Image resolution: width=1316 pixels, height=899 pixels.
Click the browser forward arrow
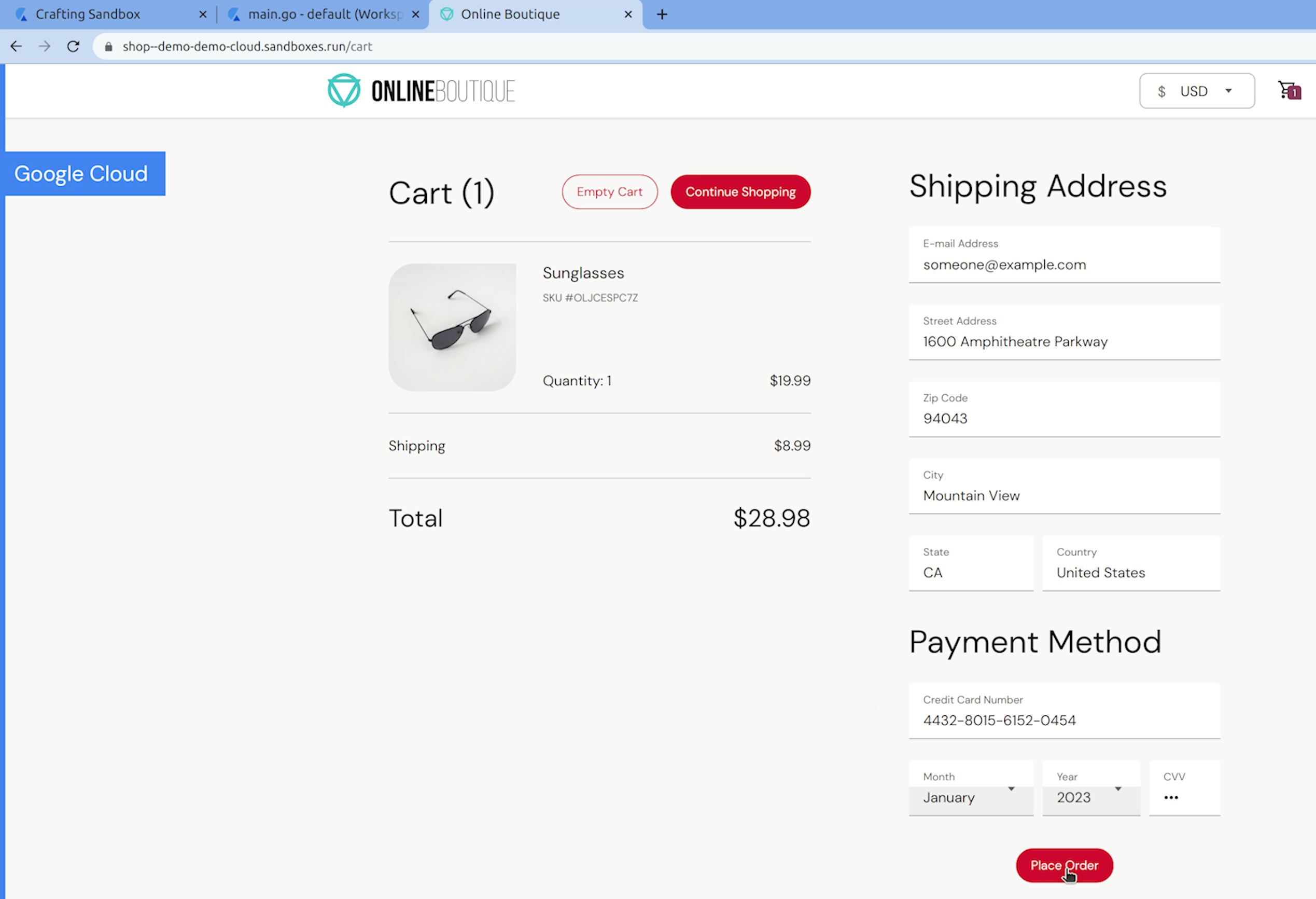[44, 47]
